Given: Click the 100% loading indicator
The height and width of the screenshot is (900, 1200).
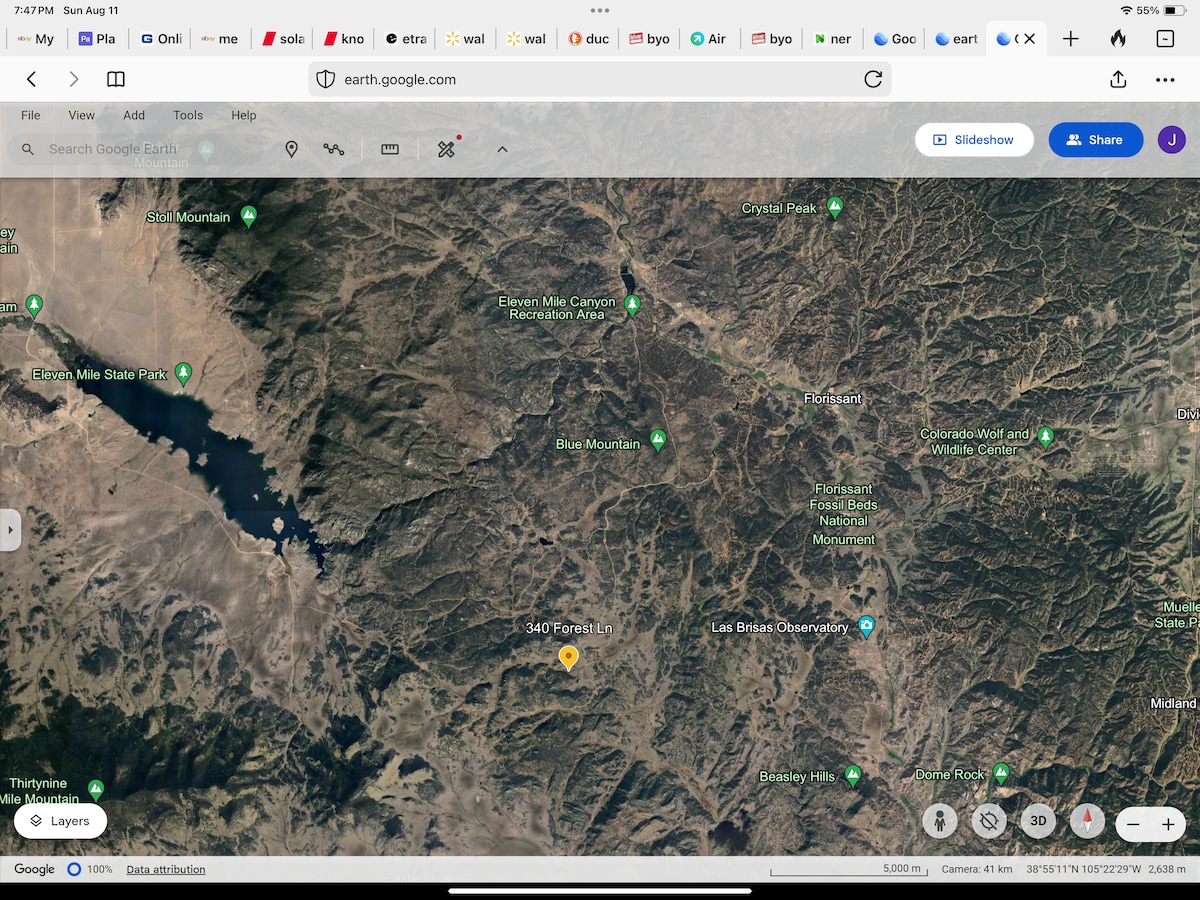Looking at the screenshot, I should [x=90, y=870].
